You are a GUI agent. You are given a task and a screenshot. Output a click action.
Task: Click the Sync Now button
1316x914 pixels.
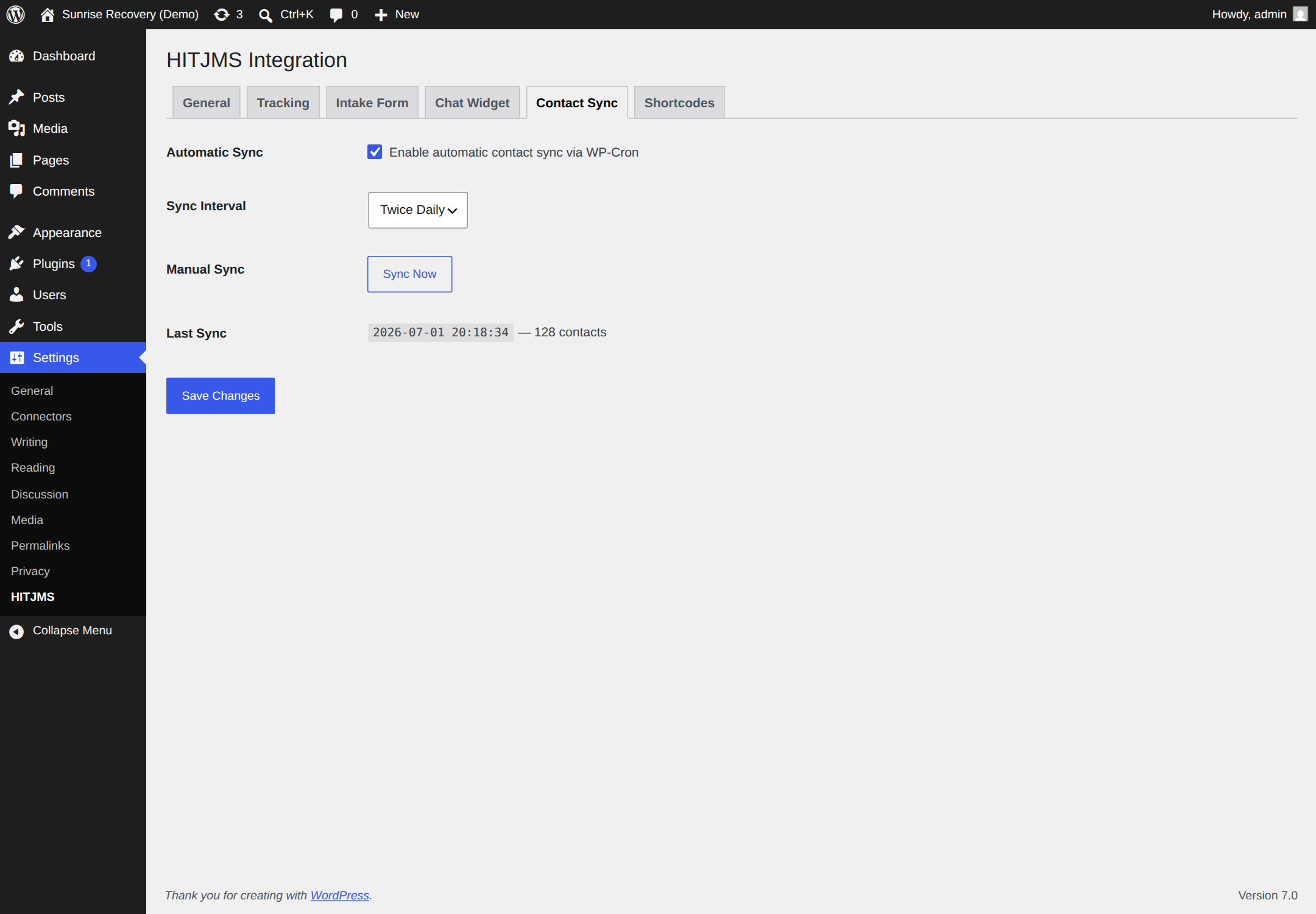409,274
